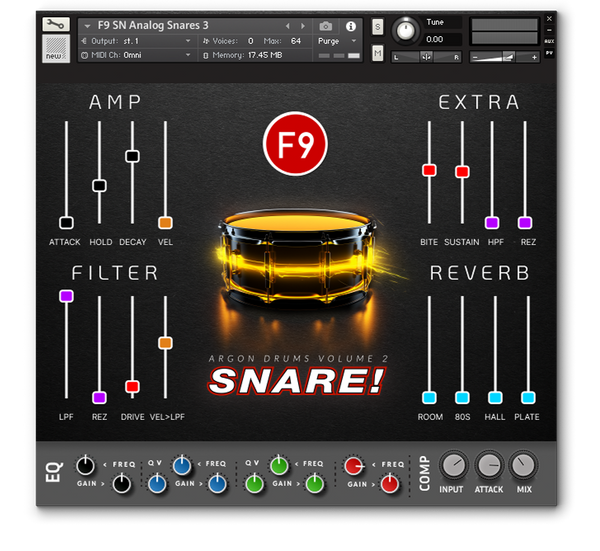This screenshot has height=551, width=600.
Task: Click the AMP Vel orange slider handle
Action: click(165, 223)
